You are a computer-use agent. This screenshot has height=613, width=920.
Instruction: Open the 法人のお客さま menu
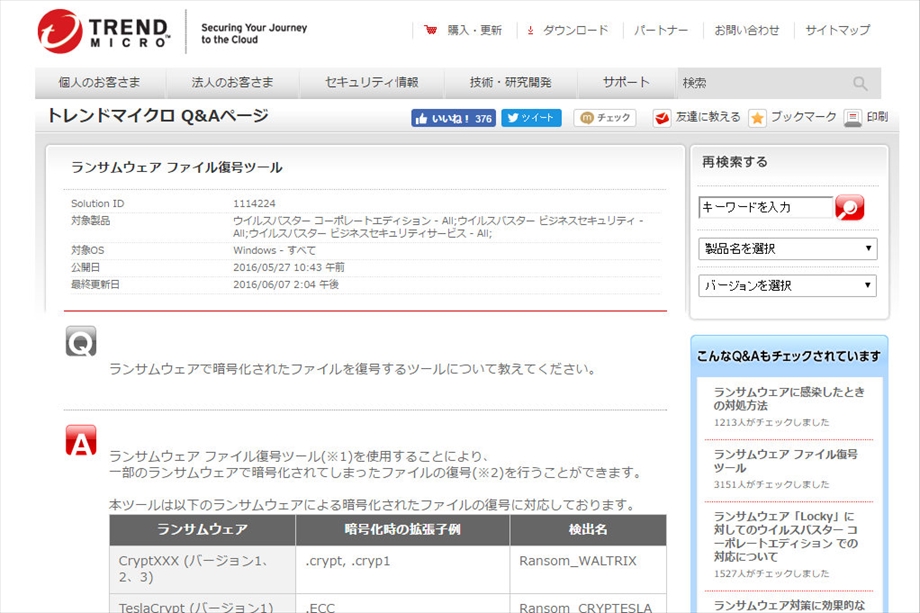pyautogui.click(x=233, y=83)
